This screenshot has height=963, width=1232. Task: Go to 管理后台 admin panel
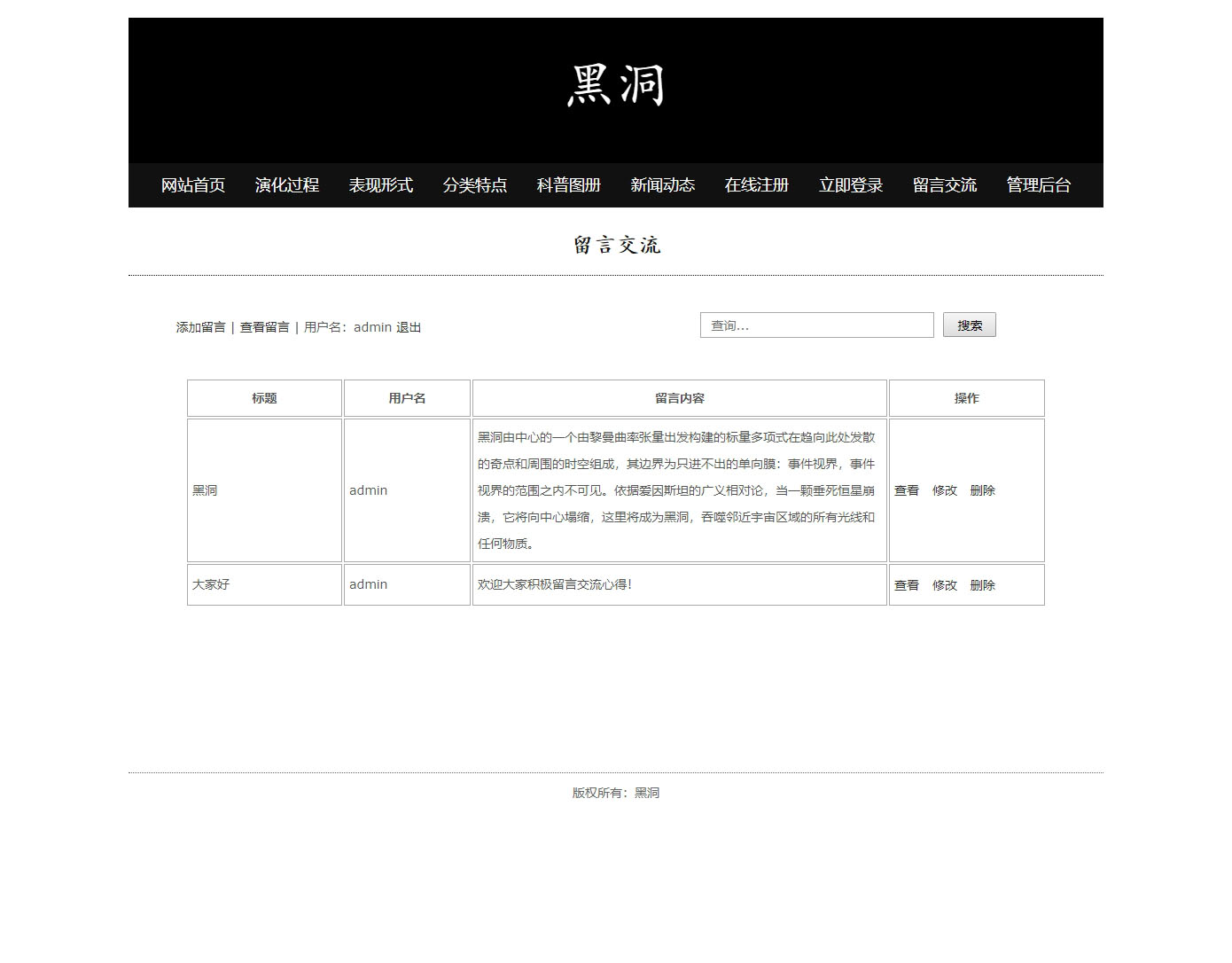coord(1038,185)
